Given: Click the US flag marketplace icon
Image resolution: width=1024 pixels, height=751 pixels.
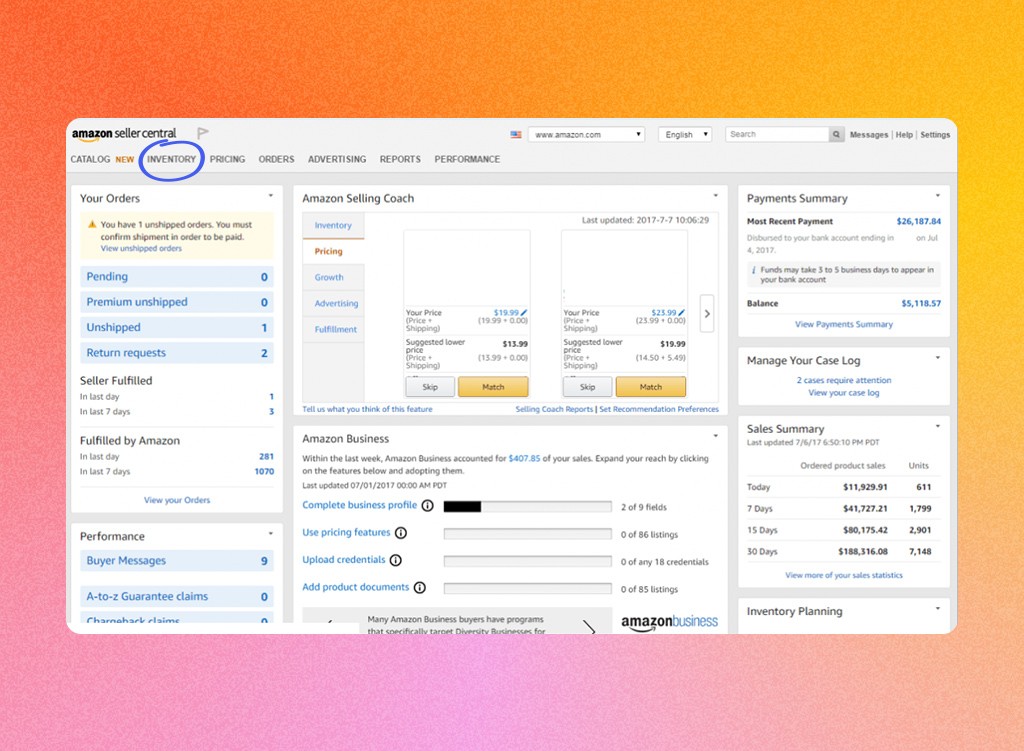Looking at the screenshot, I should 516,135.
